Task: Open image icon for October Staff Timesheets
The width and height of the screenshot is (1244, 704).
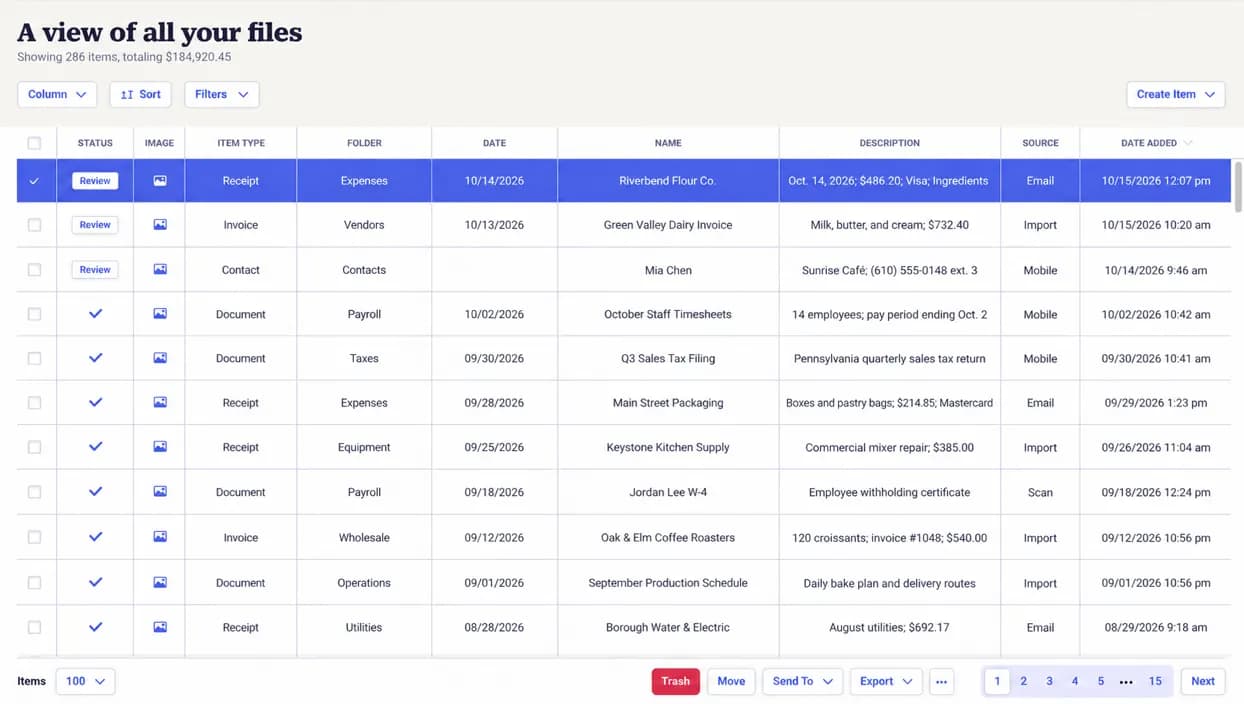Action: click(x=160, y=314)
